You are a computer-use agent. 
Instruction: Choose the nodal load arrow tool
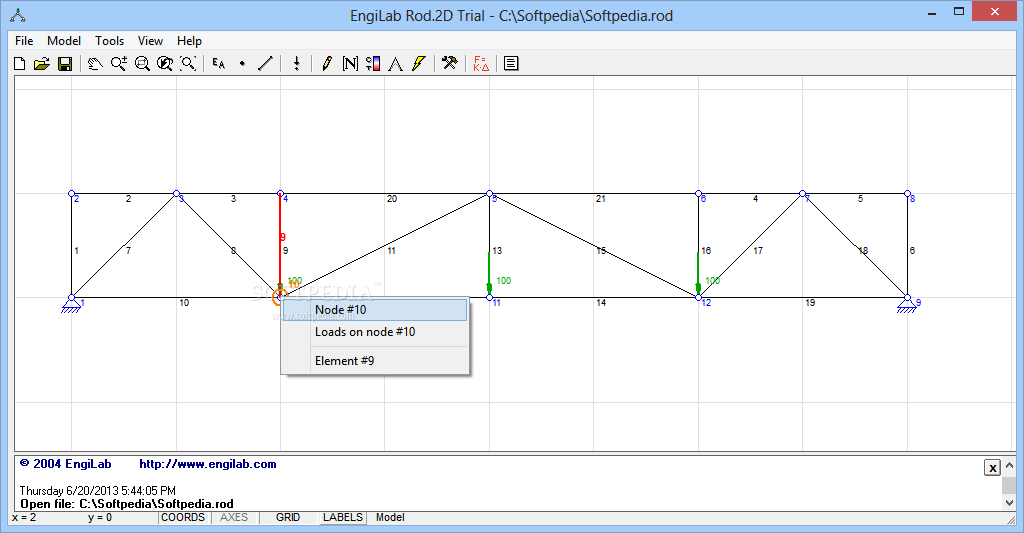coord(296,63)
